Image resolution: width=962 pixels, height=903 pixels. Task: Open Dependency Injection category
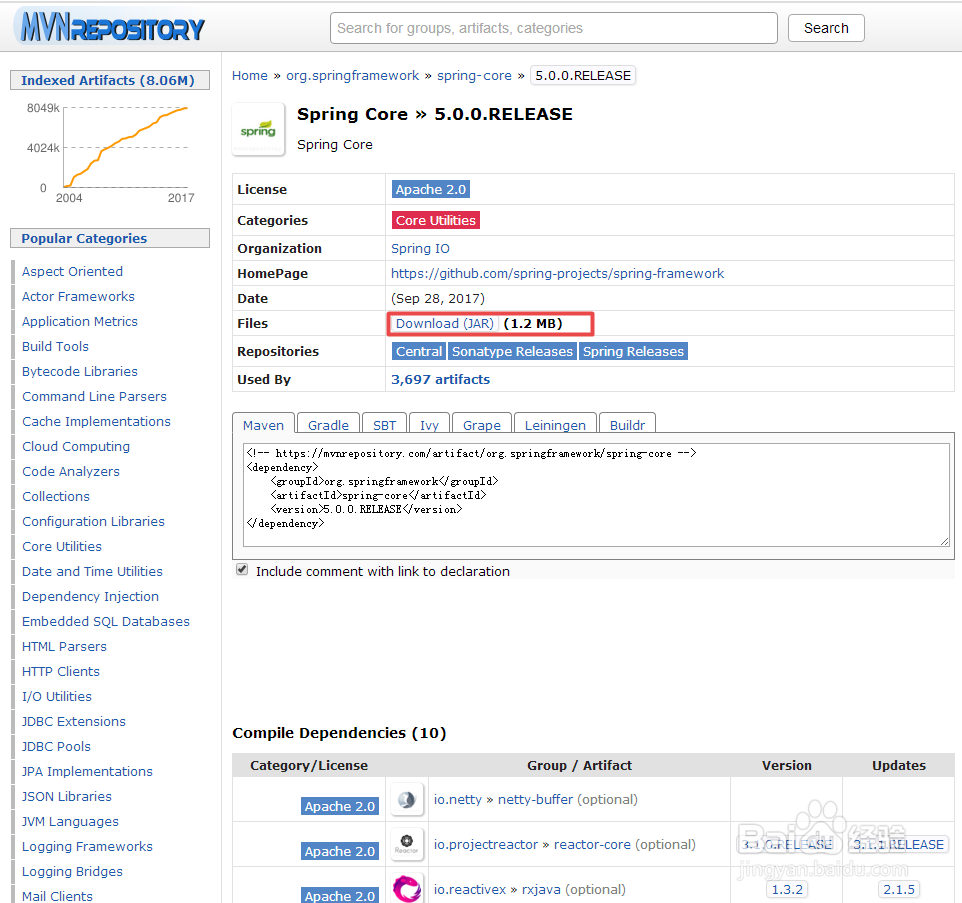tap(90, 597)
